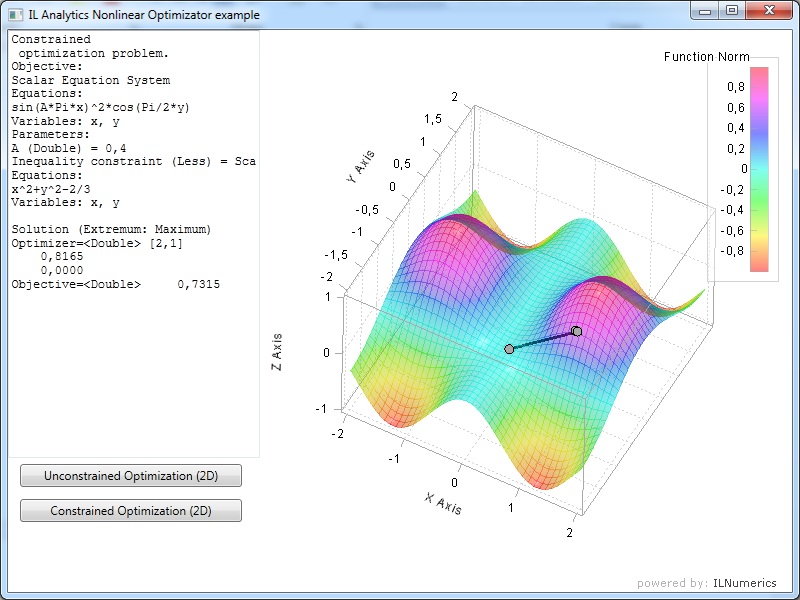The image size is (800, 600).
Task: Click the 'X Axis' label
Action: point(443,504)
